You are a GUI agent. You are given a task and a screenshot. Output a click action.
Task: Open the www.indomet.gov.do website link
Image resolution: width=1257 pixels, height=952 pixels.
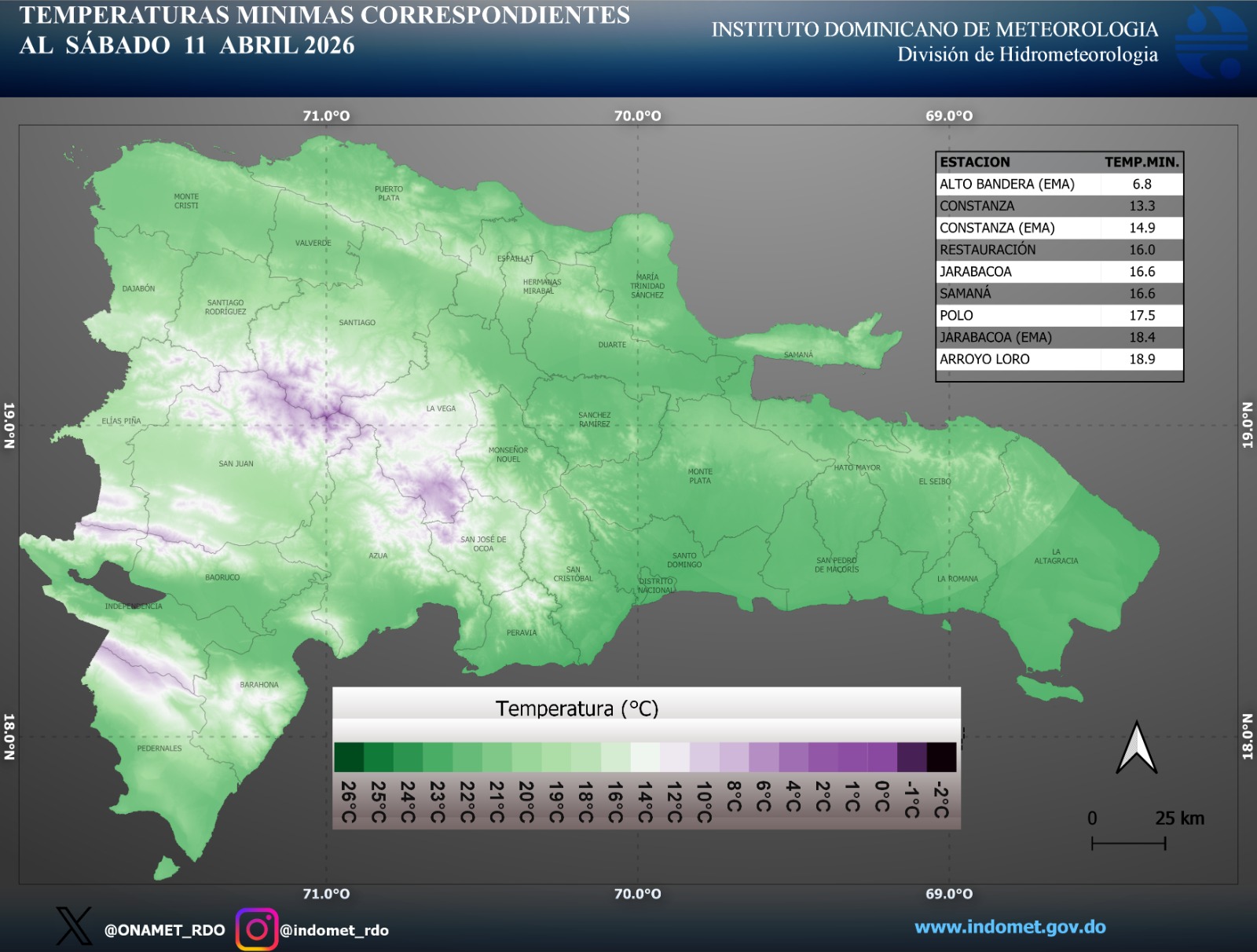coord(1010,927)
